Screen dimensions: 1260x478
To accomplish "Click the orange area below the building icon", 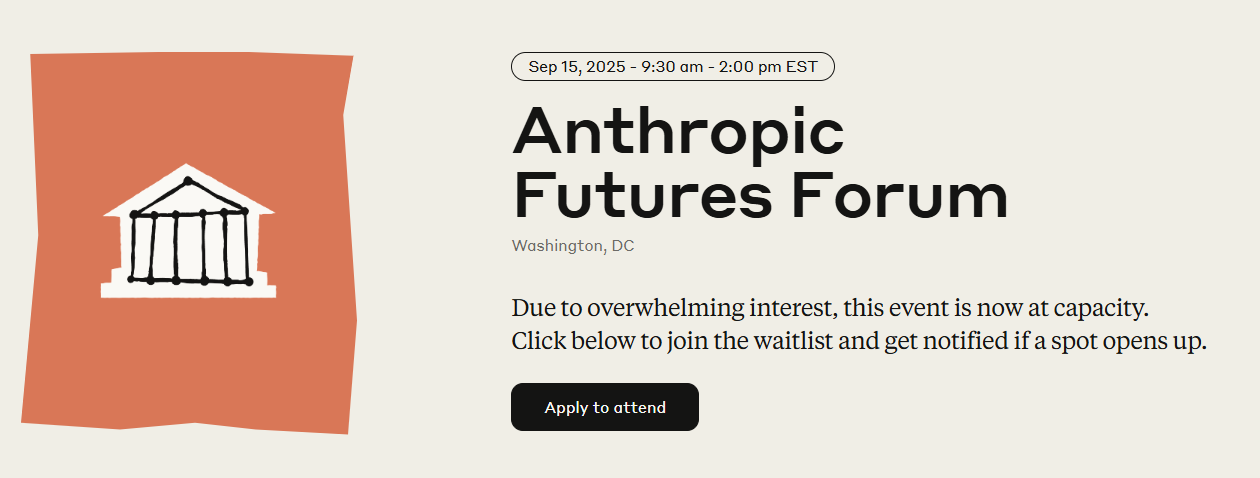I will pos(188,360).
